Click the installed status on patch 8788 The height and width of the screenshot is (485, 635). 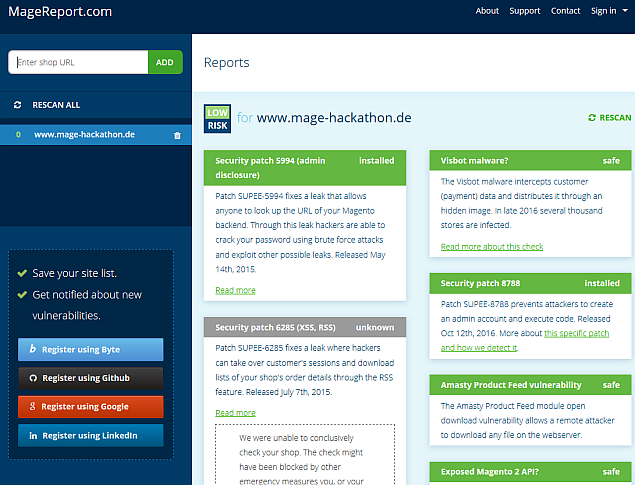click(x=602, y=283)
